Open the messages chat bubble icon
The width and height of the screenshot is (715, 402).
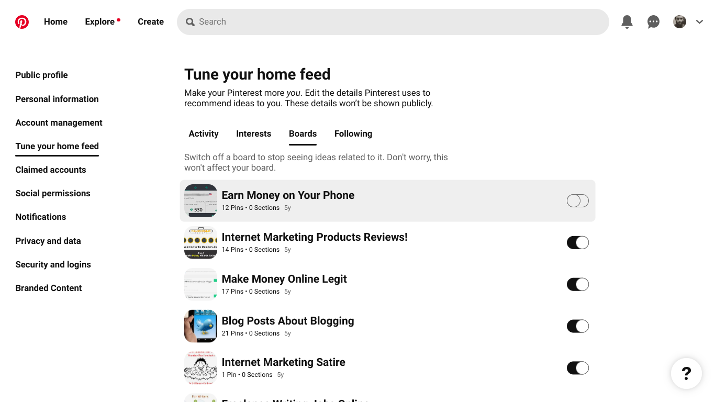pos(653,22)
